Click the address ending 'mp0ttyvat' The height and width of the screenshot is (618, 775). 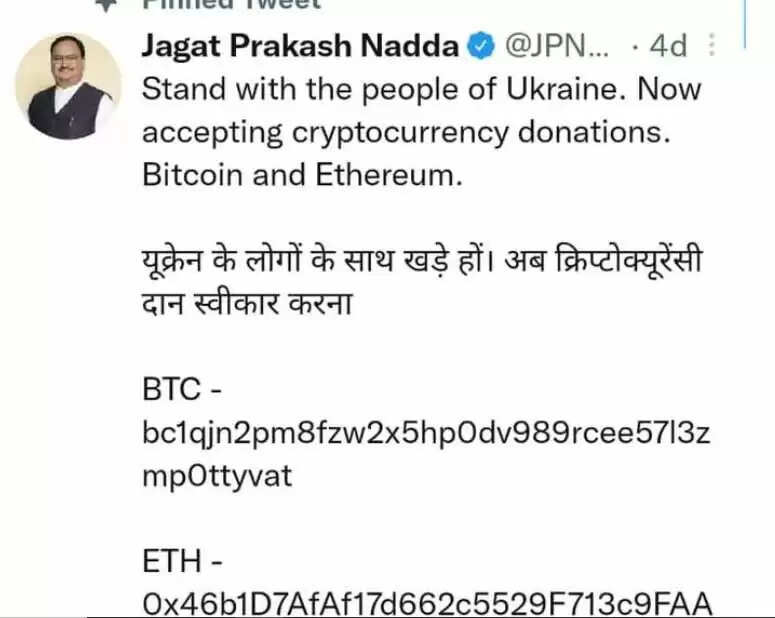(x=217, y=477)
